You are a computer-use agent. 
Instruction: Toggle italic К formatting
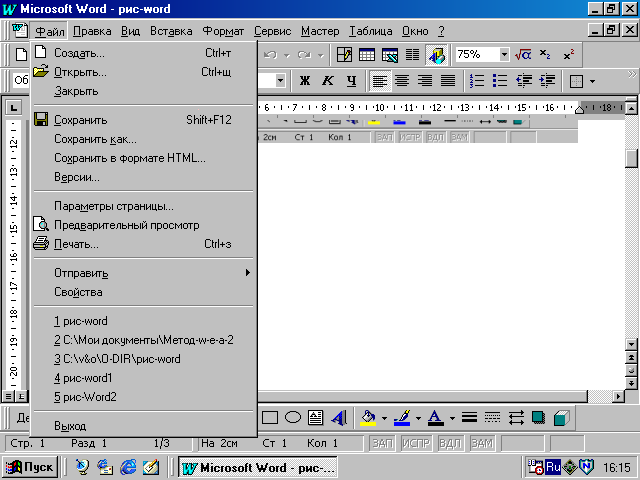[x=327, y=81]
